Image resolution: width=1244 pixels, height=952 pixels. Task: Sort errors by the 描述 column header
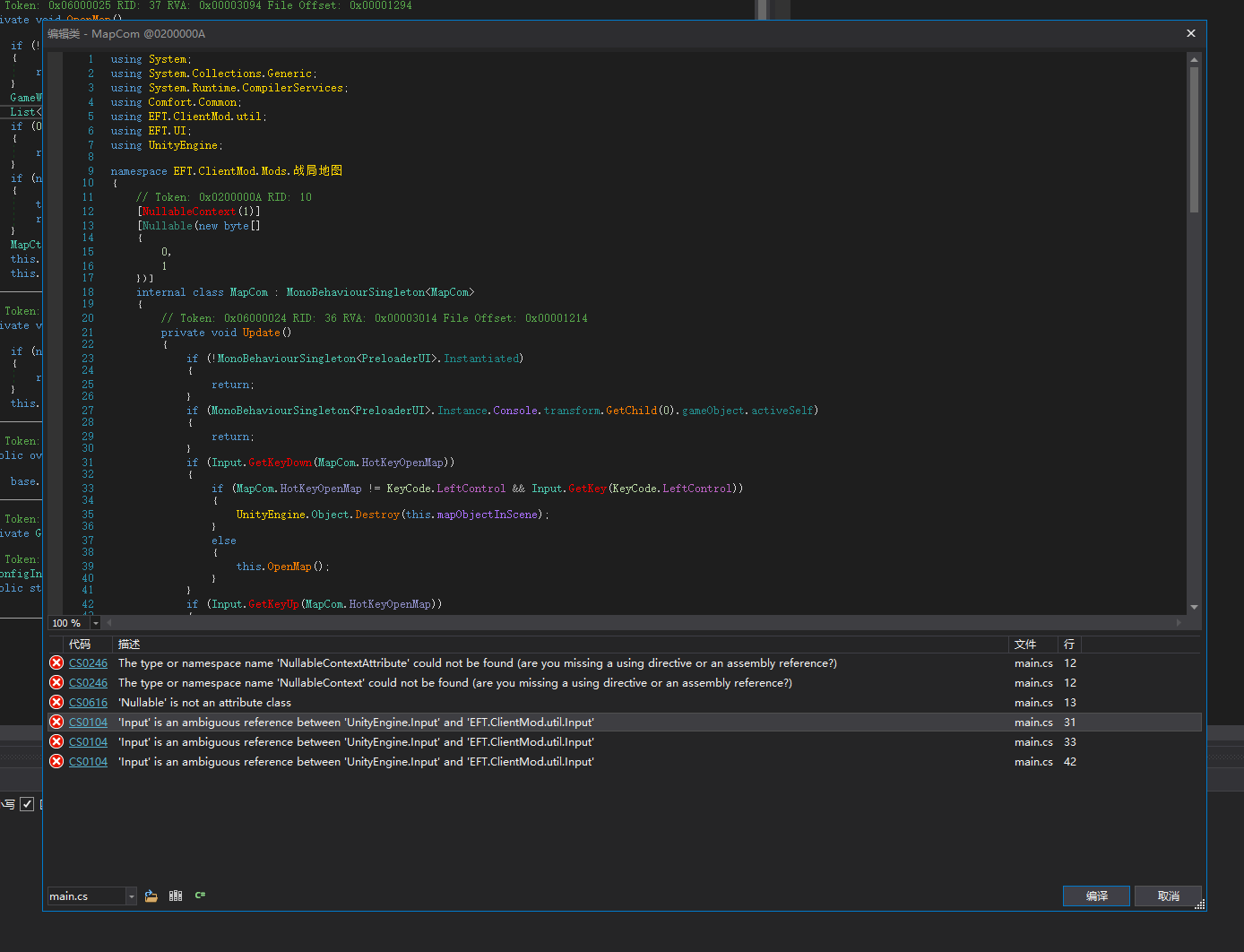[129, 644]
